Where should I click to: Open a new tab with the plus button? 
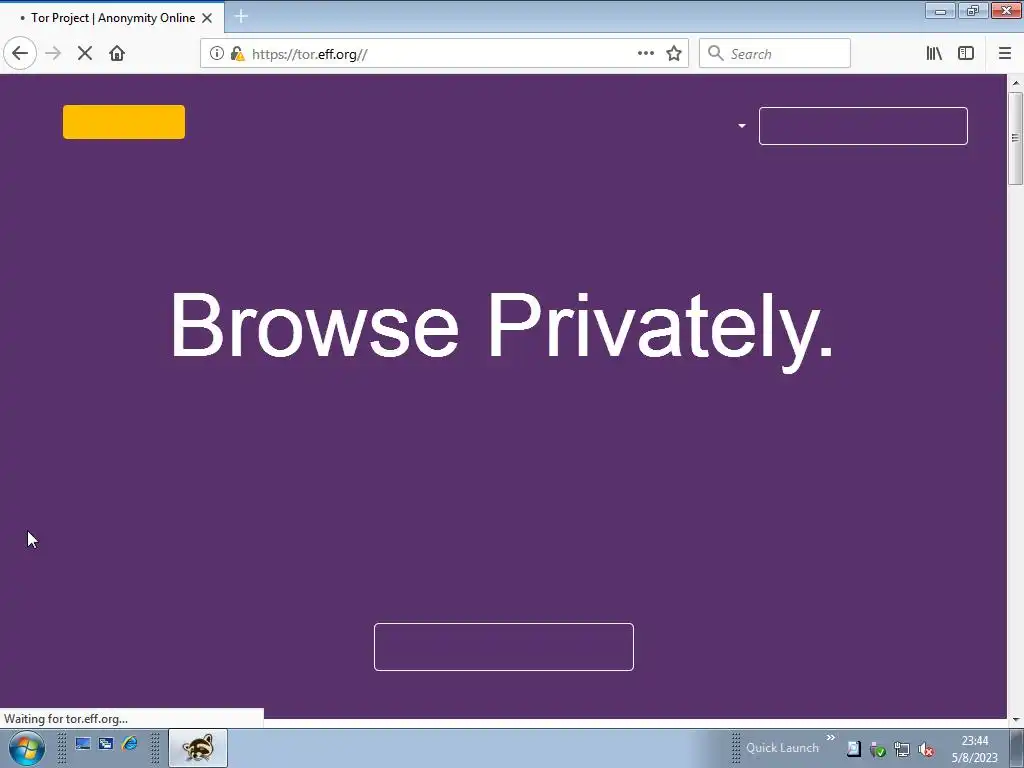(x=241, y=16)
